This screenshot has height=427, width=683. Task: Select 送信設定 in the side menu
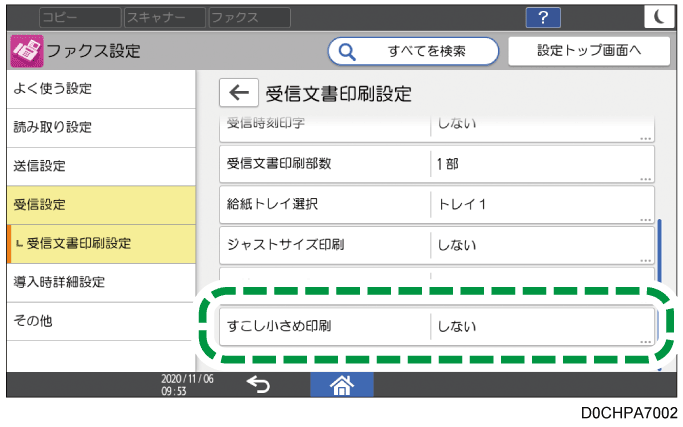101,166
